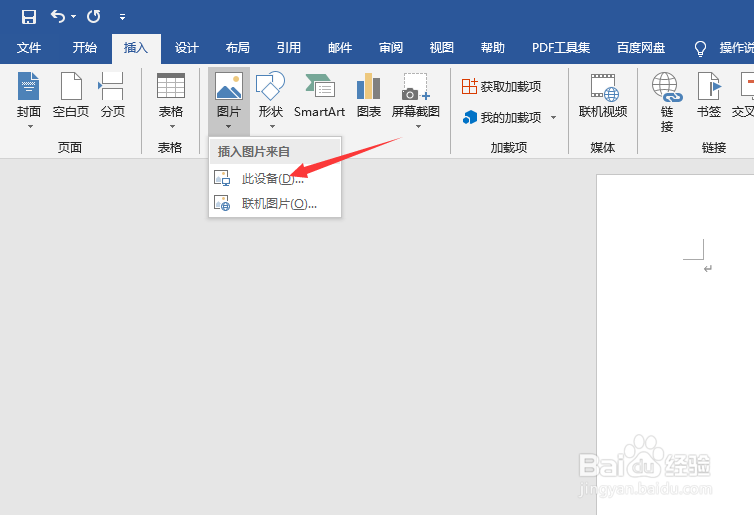Image resolution: width=754 pixels, height=515 pixels.
Task: Open the 引用 tab
Action: click(x=289, y=48)
